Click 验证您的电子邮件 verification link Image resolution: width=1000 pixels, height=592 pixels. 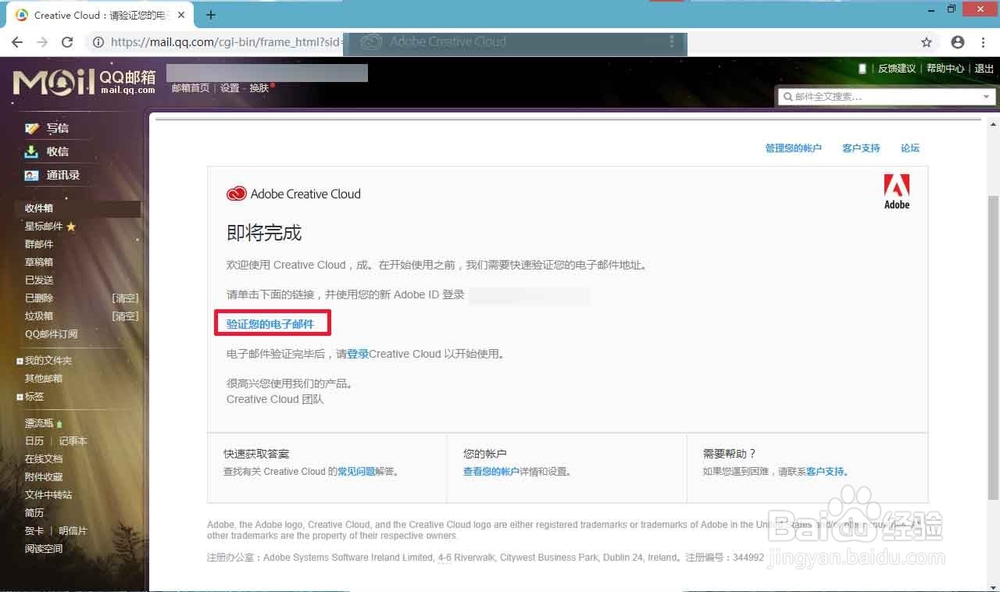(270, 324)
